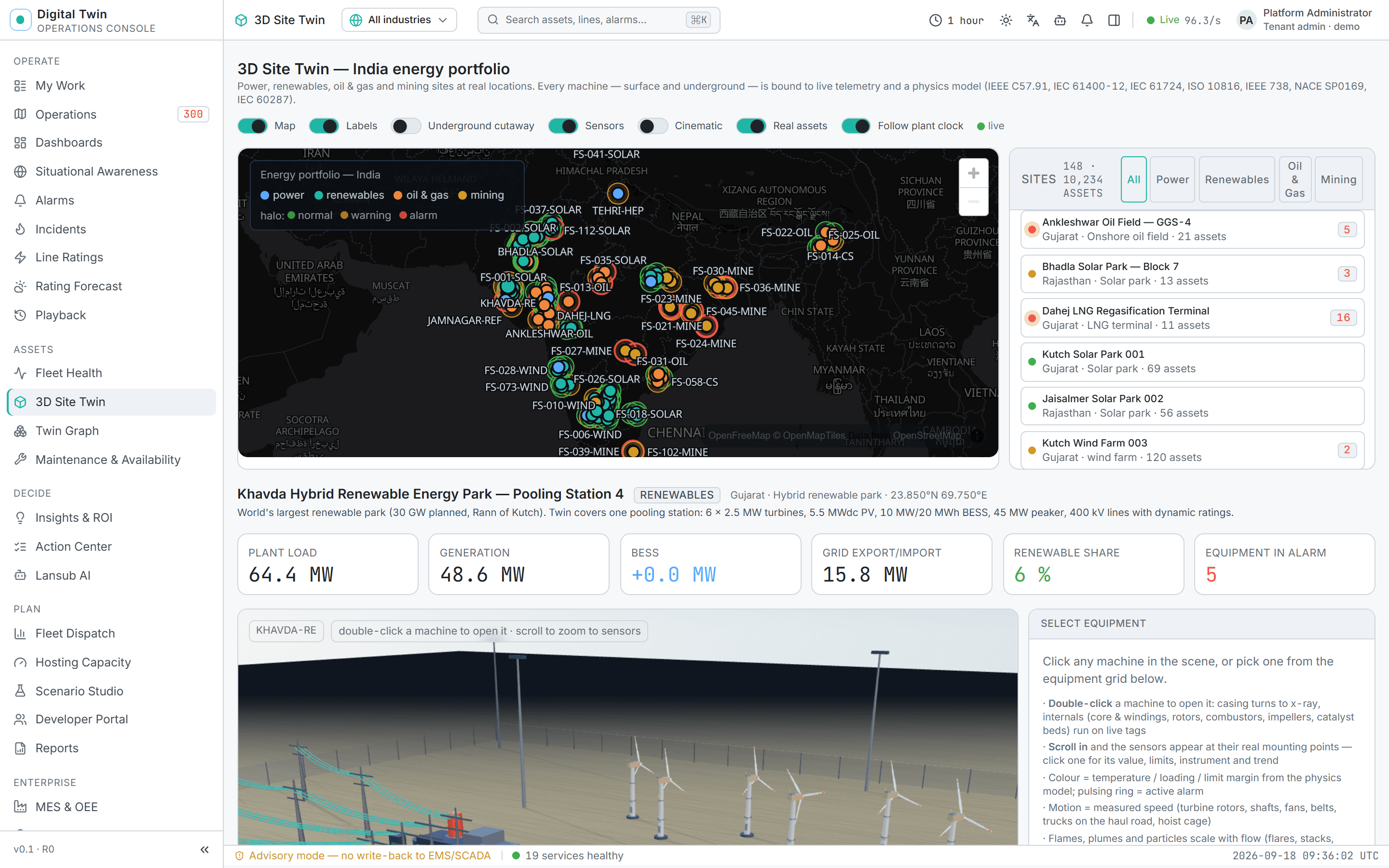Open the 1 hour time range selector
The width and height of the screenshot is (1389, 868).
[956, 20]
